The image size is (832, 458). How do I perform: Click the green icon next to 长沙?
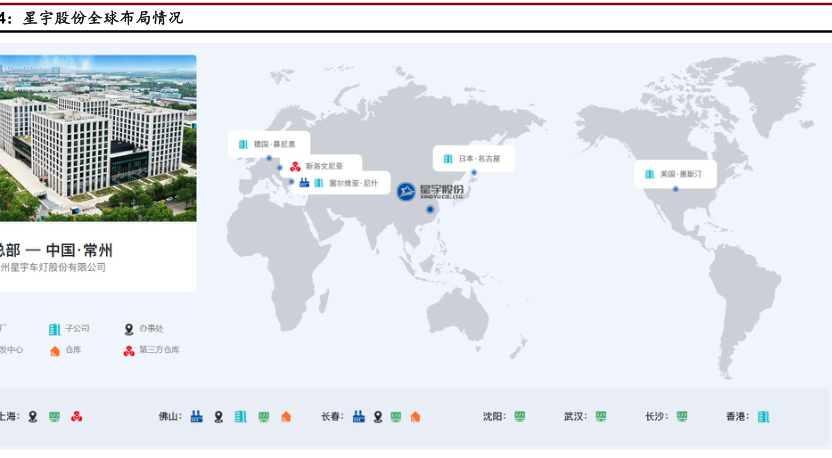pos(682,416)
